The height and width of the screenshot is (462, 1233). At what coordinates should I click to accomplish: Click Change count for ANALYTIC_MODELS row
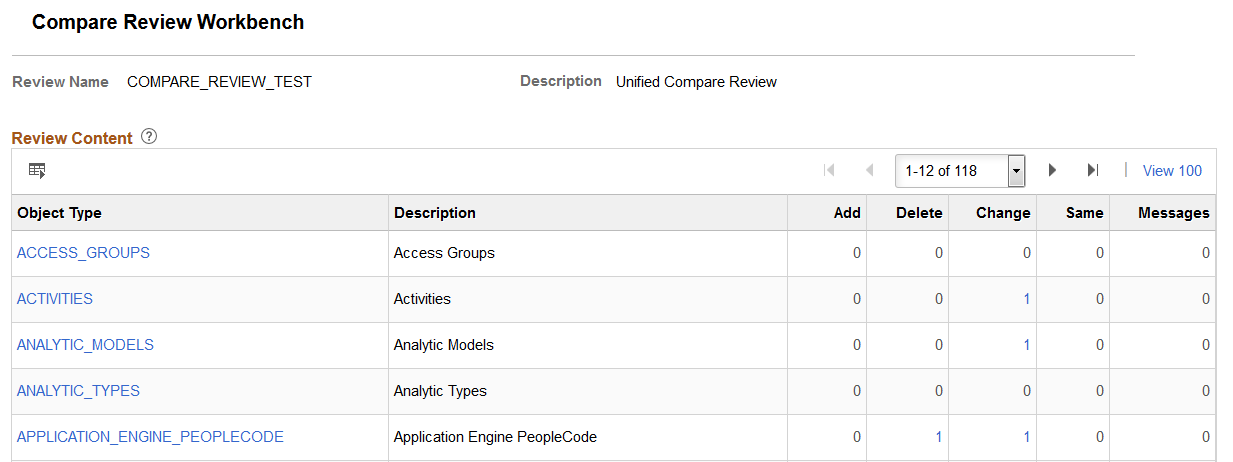coord(1027,345)
